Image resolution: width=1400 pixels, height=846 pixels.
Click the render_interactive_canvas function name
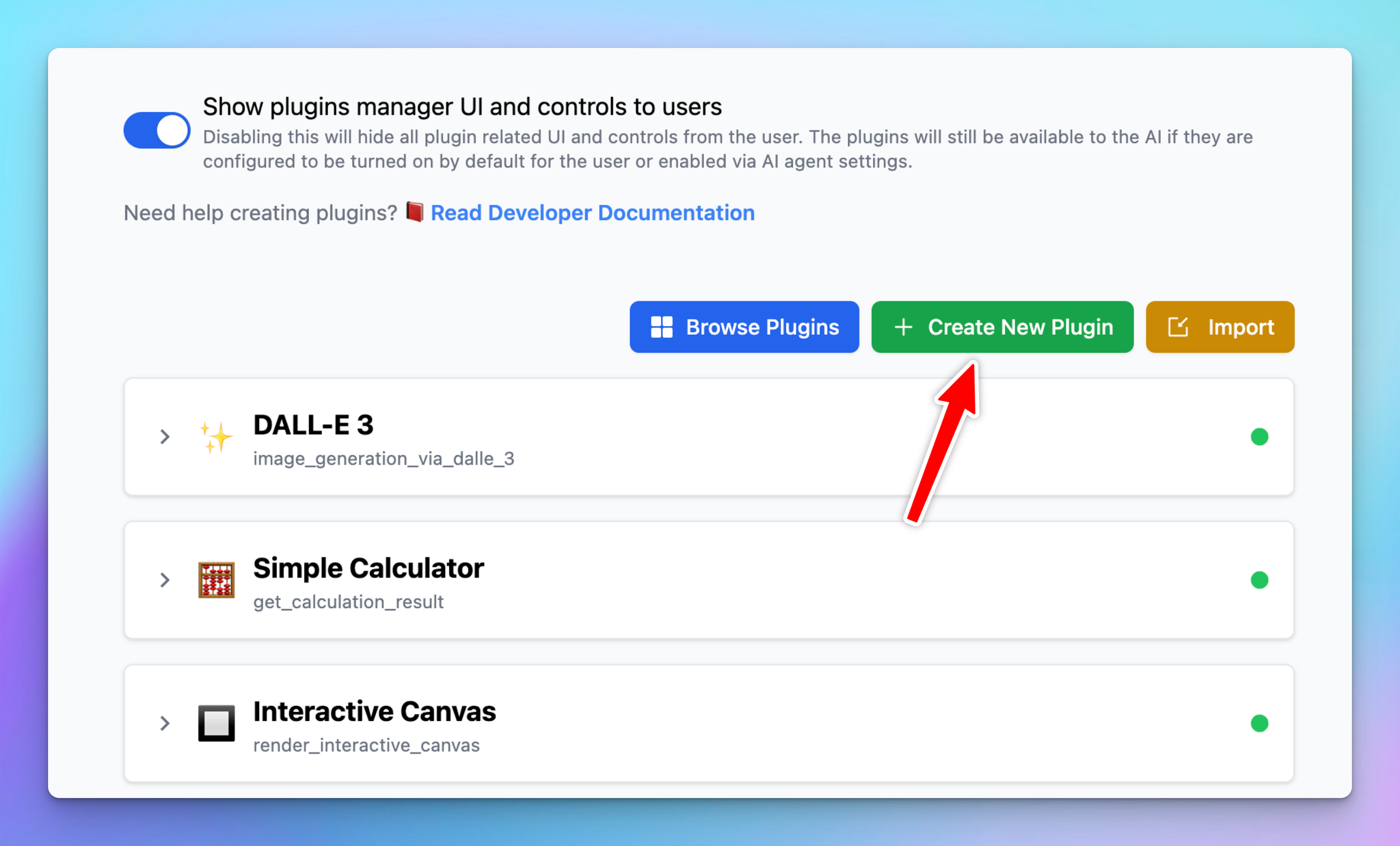(x=366, y=745)
